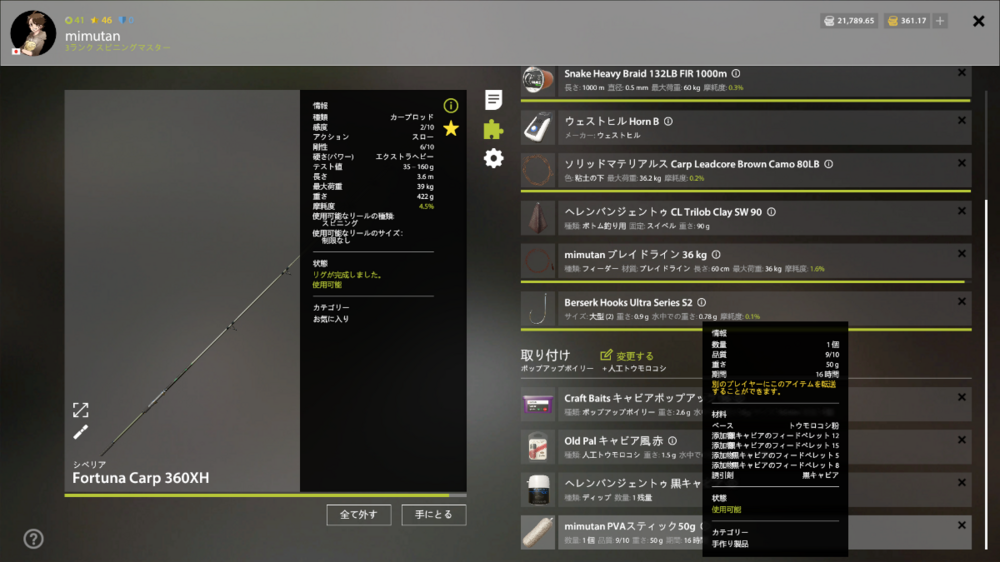This screenshot has width=1000, height=562.
Task: Show info for Berserk Hooks Ultra Series S2
Action: (702, 302)
